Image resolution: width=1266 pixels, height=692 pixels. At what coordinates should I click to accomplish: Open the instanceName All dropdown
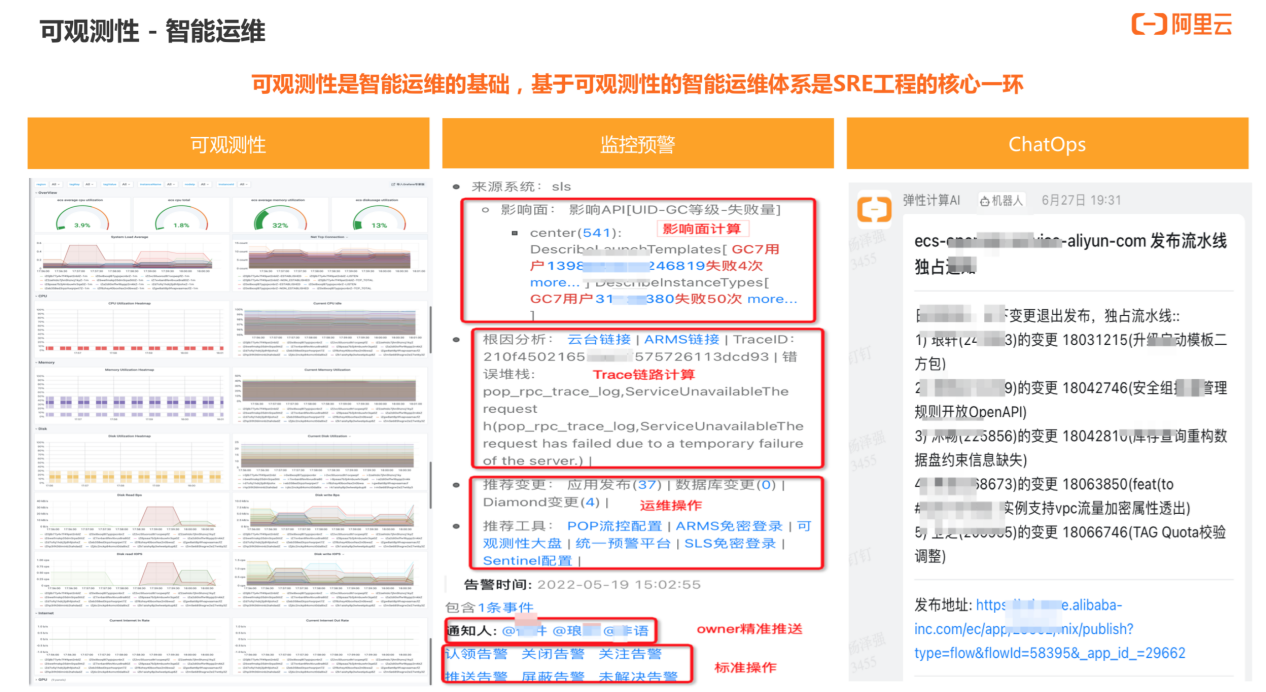click(170, 184)
